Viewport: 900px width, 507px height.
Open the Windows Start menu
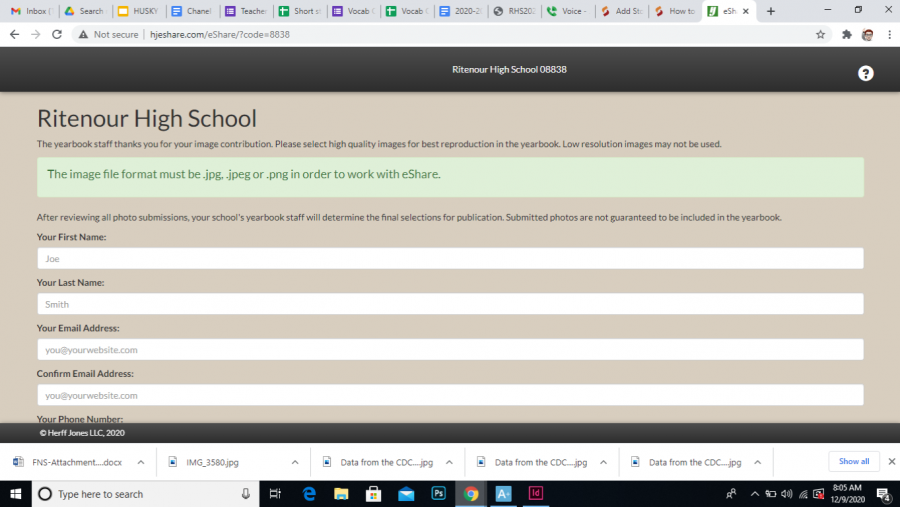pos(15,494)
